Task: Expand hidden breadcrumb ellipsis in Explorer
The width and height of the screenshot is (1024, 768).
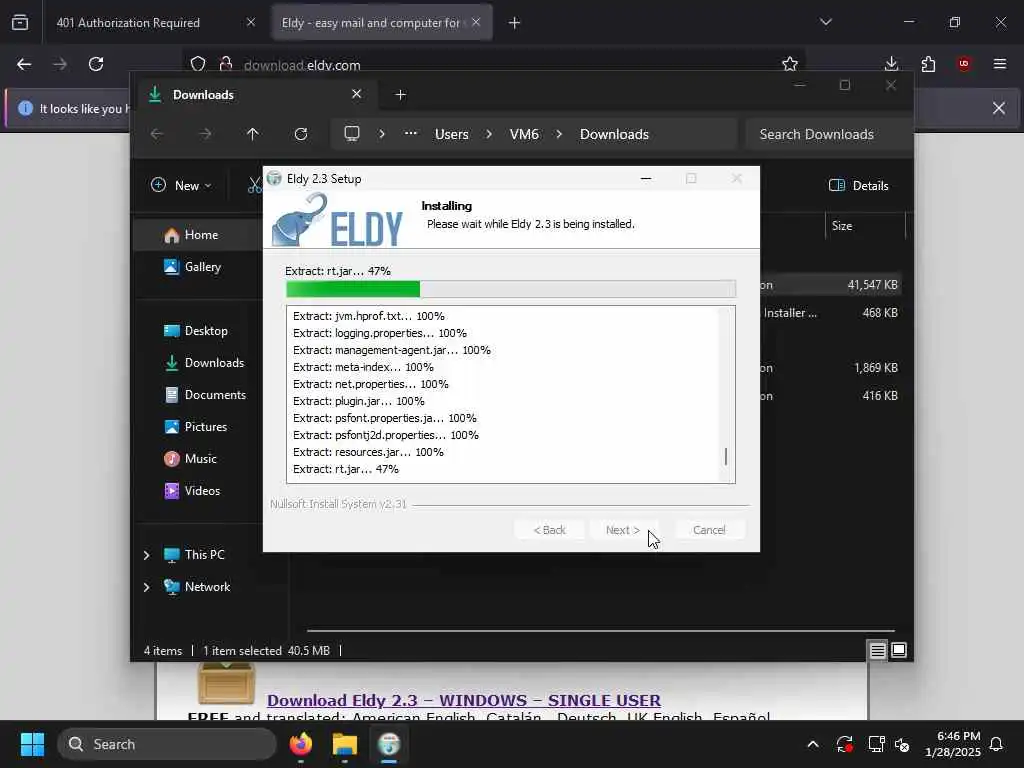Action: click(410, 133)
